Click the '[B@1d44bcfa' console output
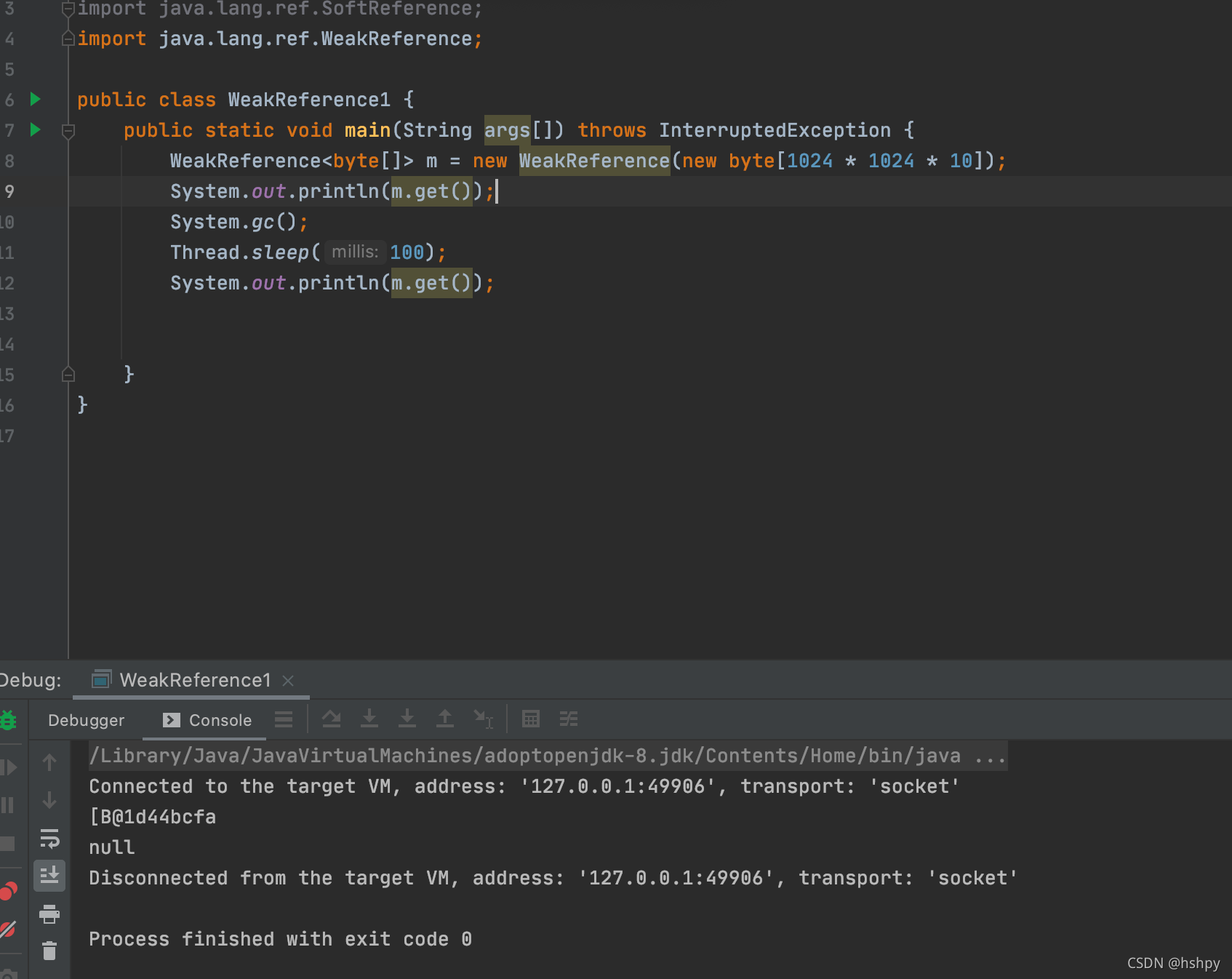This screenshot has width=1232, height=979. [x=153, y=817]
